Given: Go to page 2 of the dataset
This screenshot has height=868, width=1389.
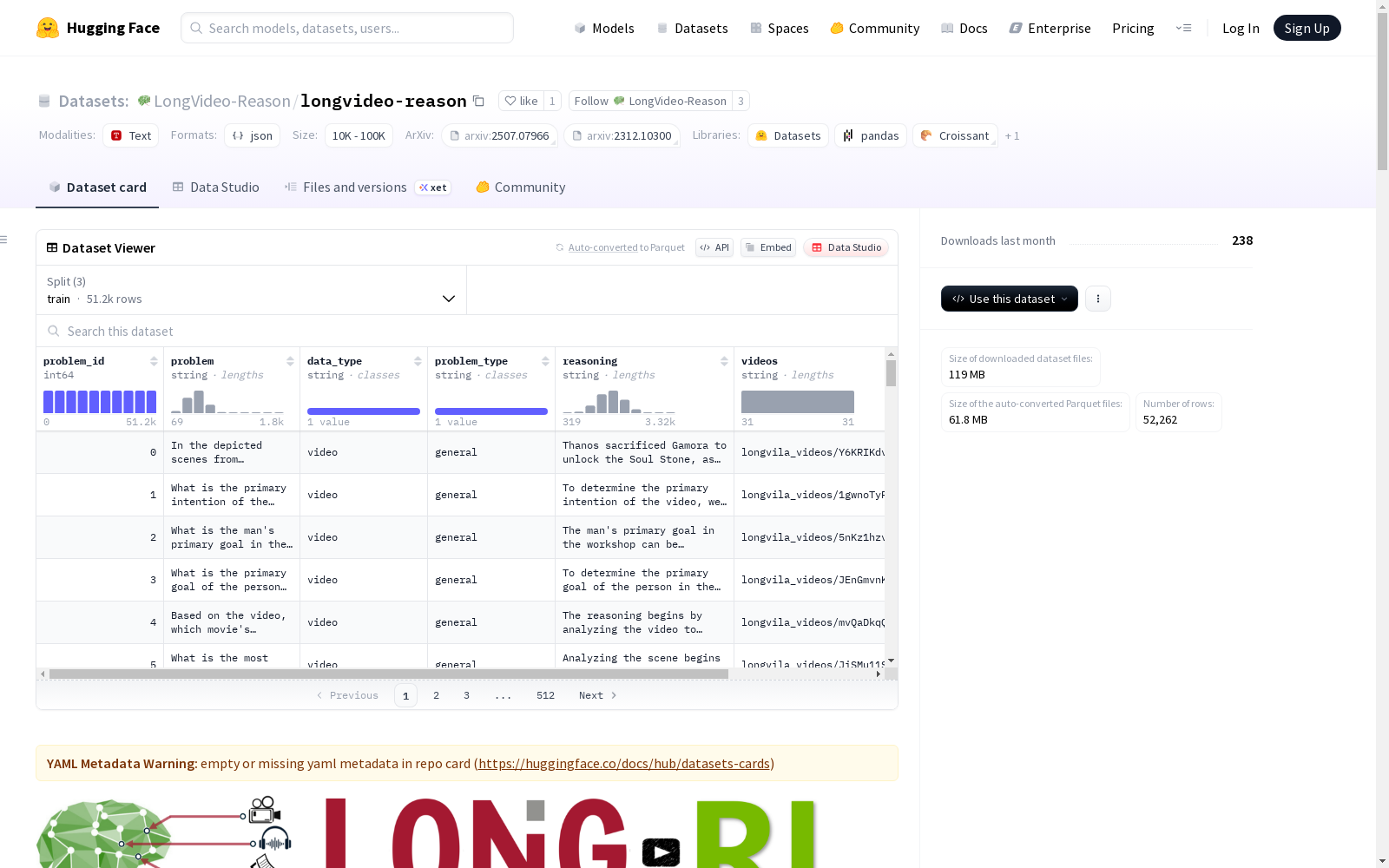Looking at the screenshot, I should 436,695.
